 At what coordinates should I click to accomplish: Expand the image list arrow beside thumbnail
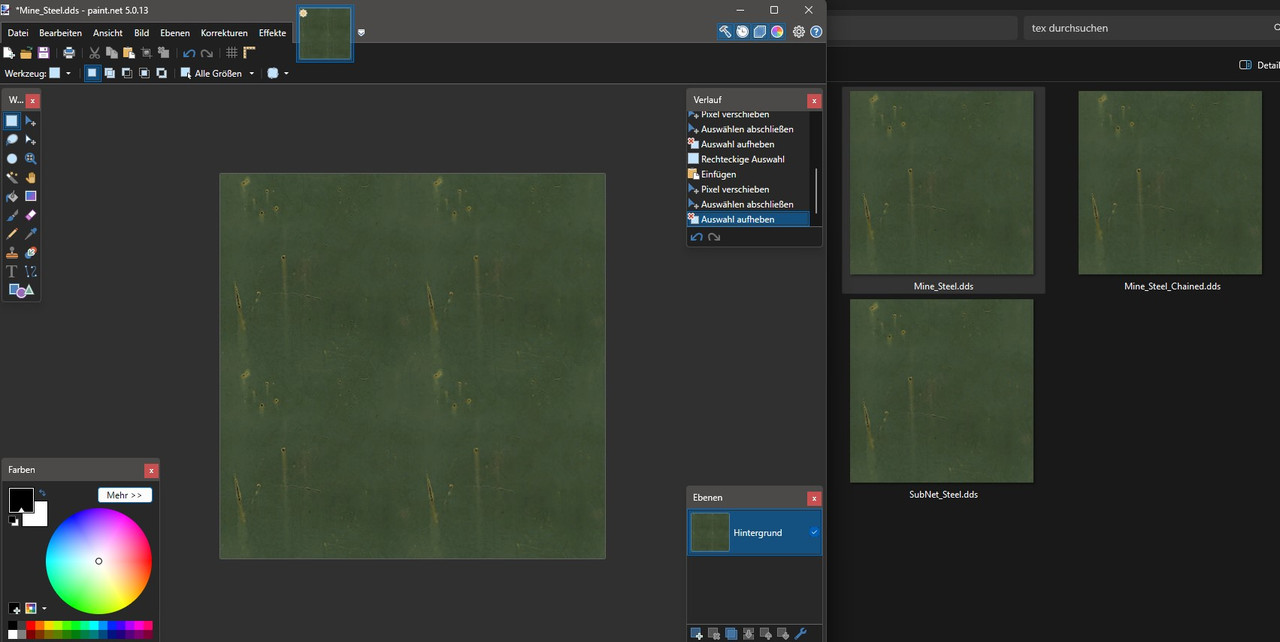pyautogui.click(x=361, y=32)
